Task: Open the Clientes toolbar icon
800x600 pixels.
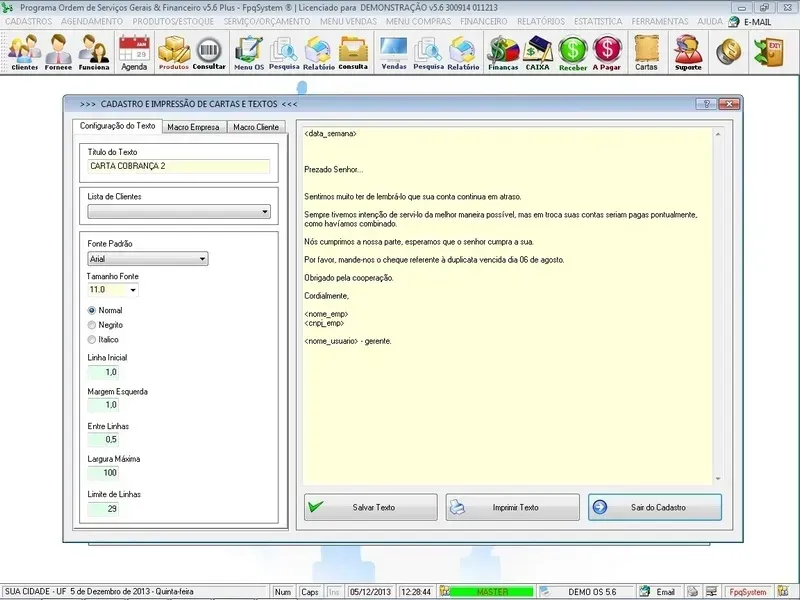Action: click(x=24, y=52)
